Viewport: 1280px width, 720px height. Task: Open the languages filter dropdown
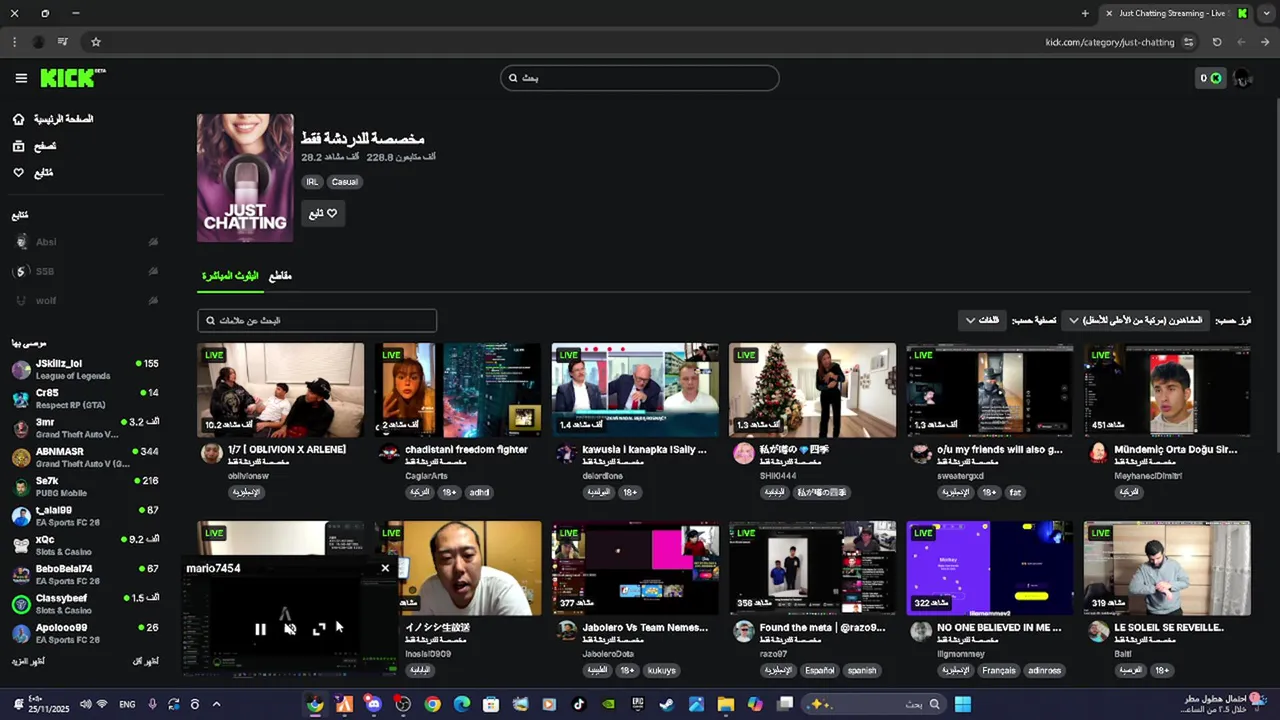982,320
